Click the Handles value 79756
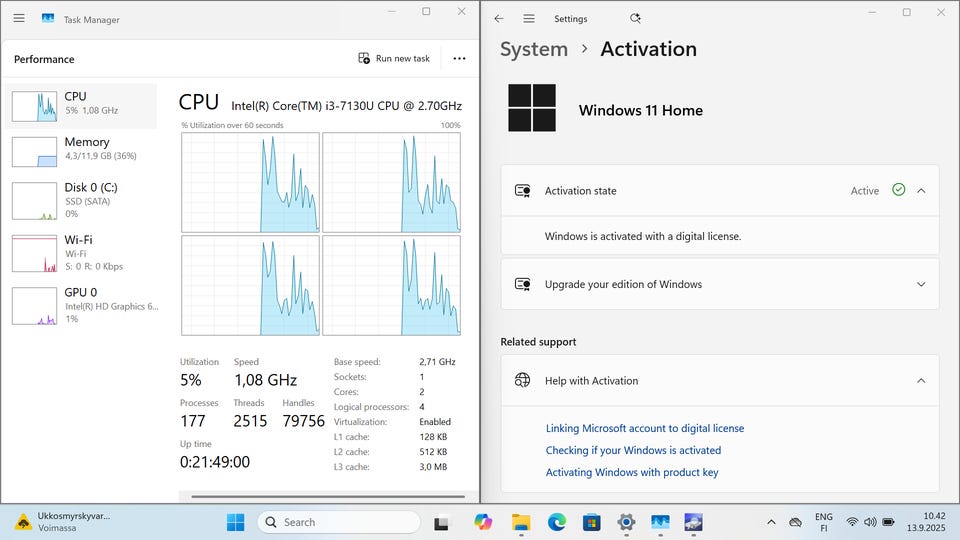This screenshot has width=960, height=540. [x=304, y=421]
